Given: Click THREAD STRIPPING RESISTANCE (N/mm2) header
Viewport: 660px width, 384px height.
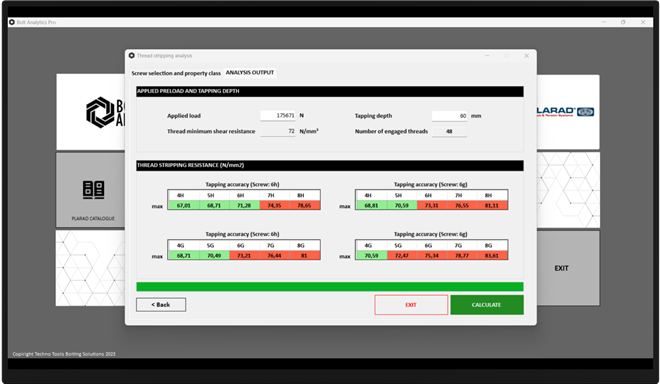Looking at the screenshot, I should coord(330,165).
